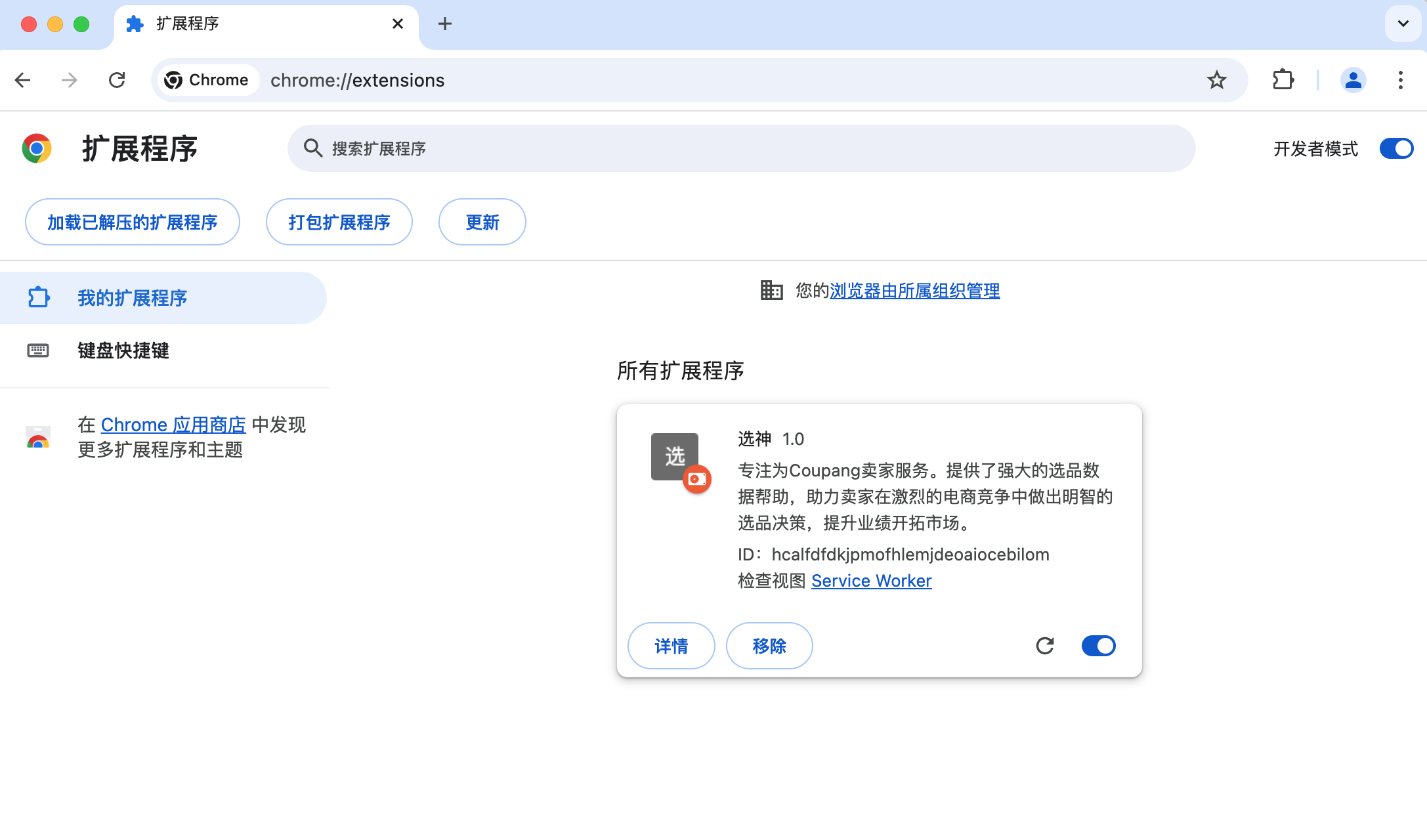Image resolution: width=1427 pixels, height=840 pixels.
Task: Select 我的扩展程序 in sidebar
Action: pyautogui.click(x=131, y=298)
